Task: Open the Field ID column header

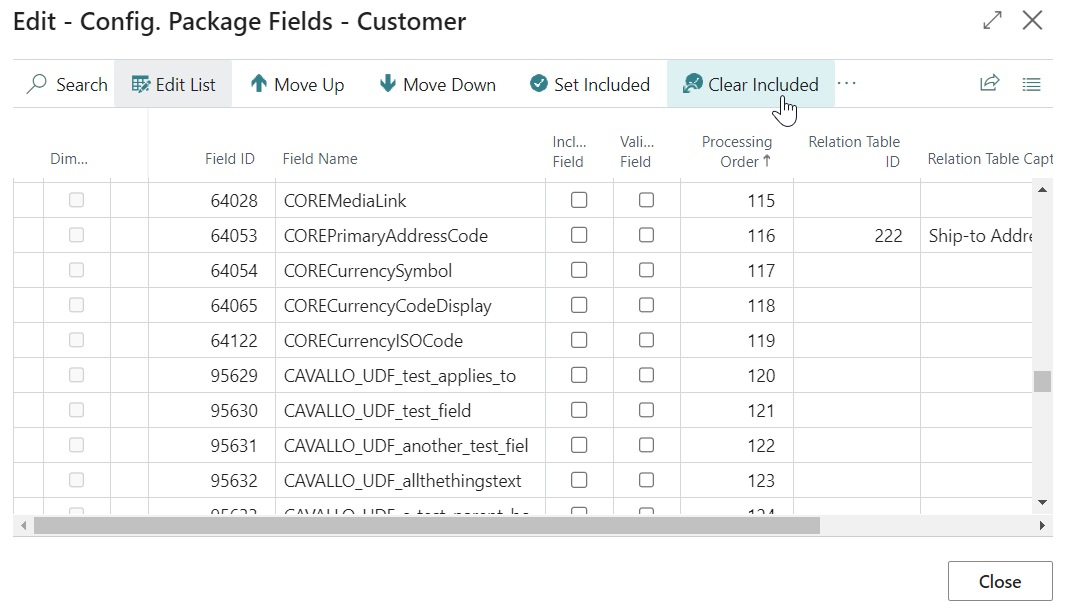Action: point(229,158)
